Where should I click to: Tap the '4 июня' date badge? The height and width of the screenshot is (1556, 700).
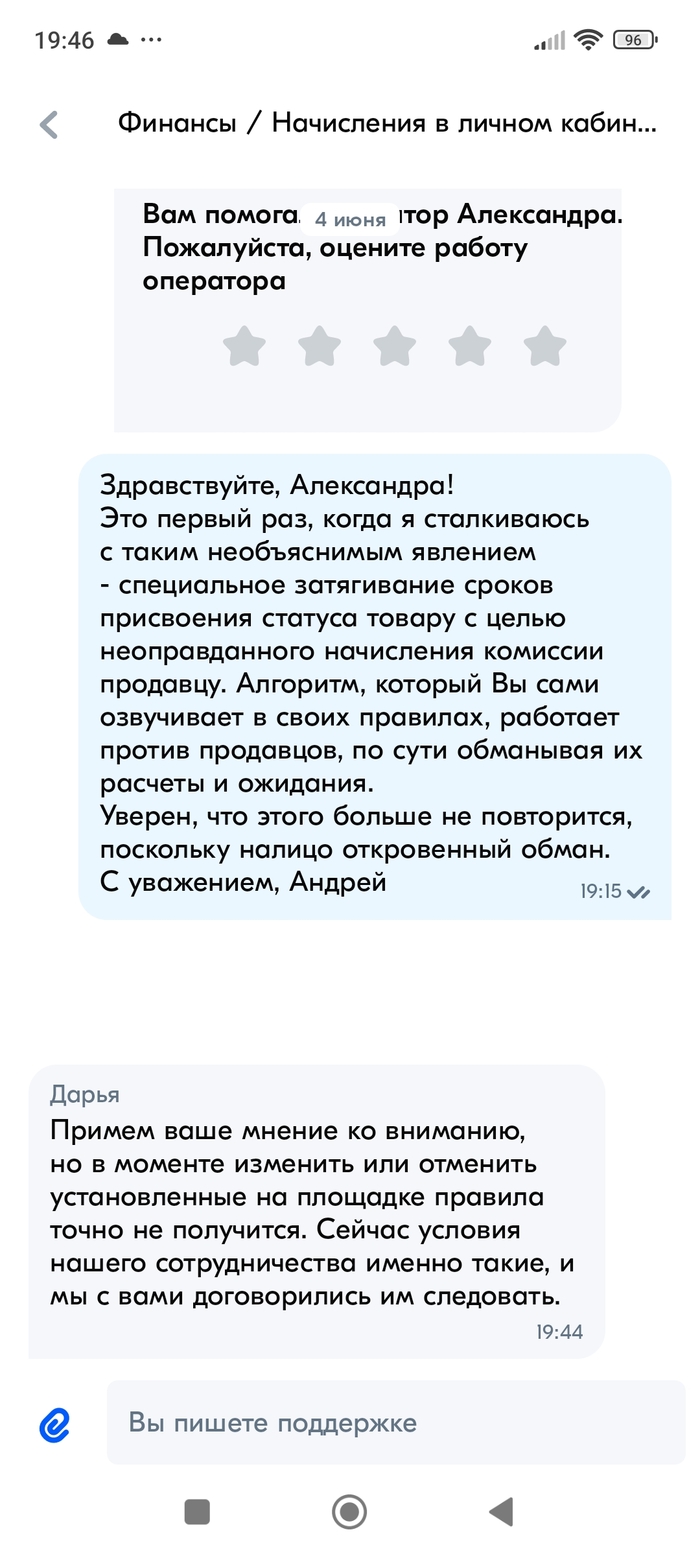[350, 220]
